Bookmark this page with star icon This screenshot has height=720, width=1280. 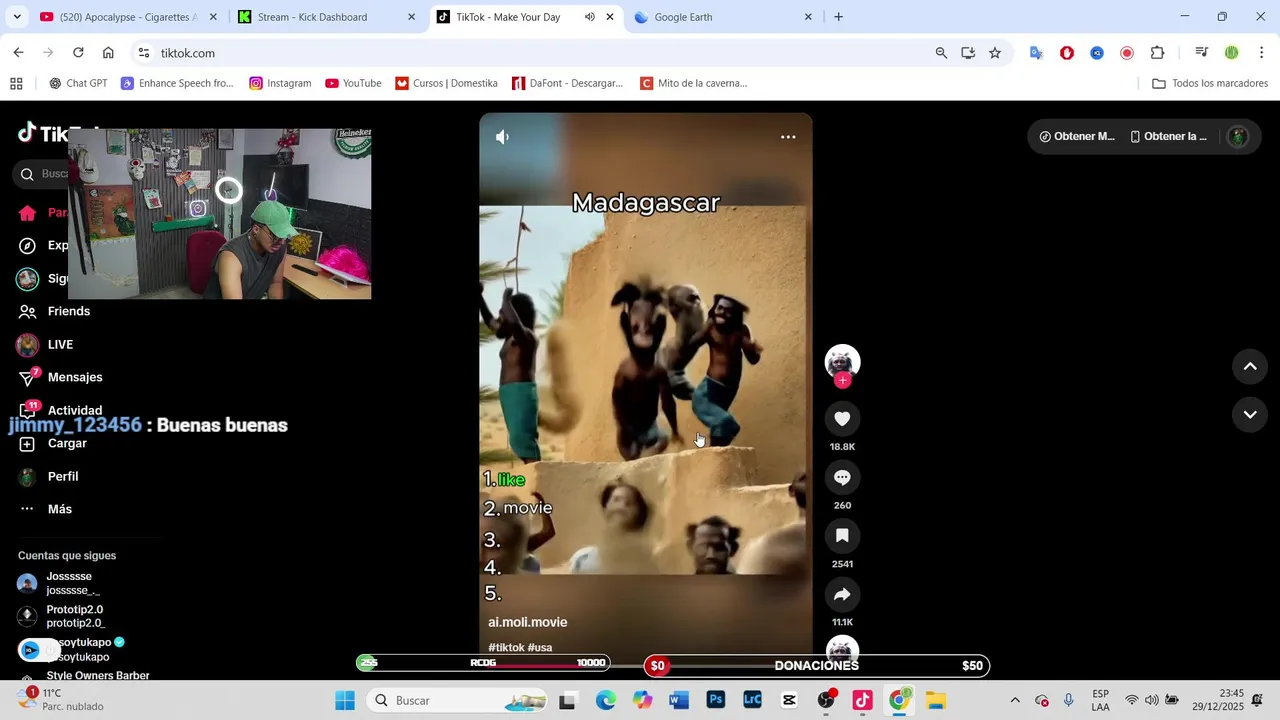(x=995, y=53)
